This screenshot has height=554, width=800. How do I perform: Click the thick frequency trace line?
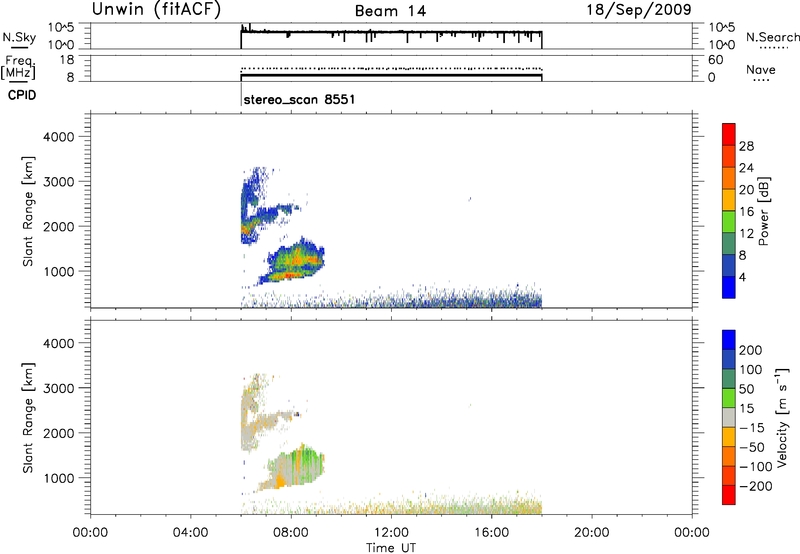pos(391,76)
